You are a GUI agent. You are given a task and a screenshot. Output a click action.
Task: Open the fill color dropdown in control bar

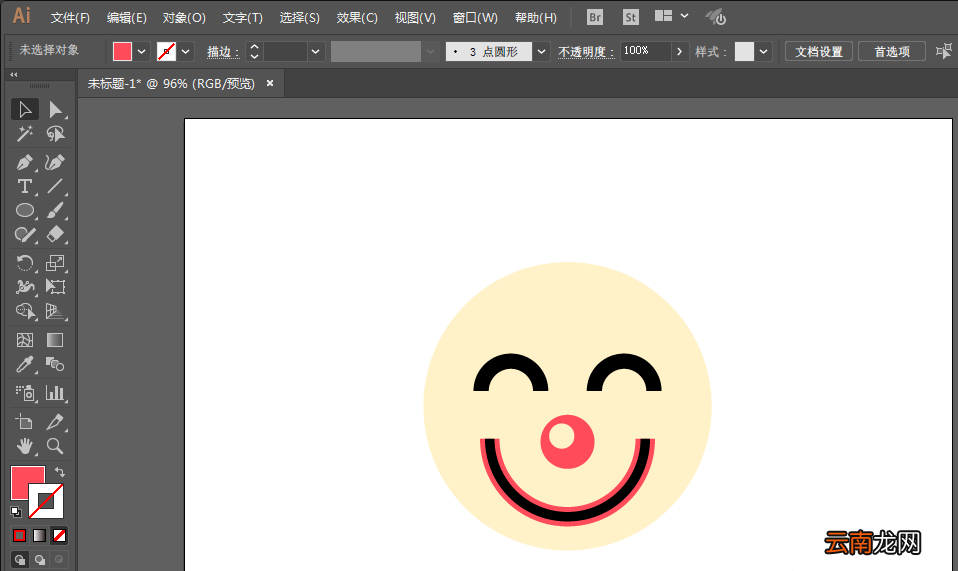coord(141,52)
